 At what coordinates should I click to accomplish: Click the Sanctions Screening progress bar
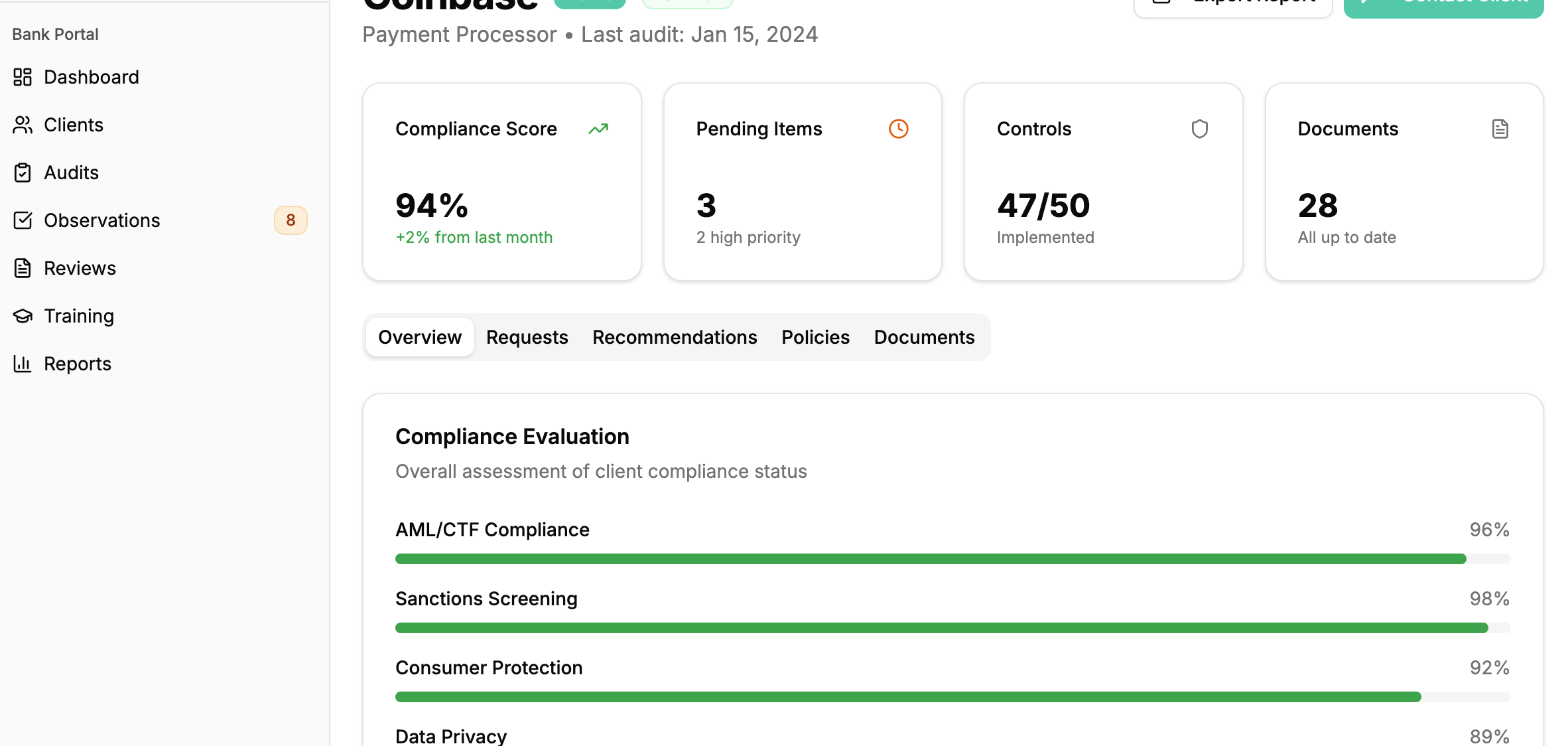point(952,628)
